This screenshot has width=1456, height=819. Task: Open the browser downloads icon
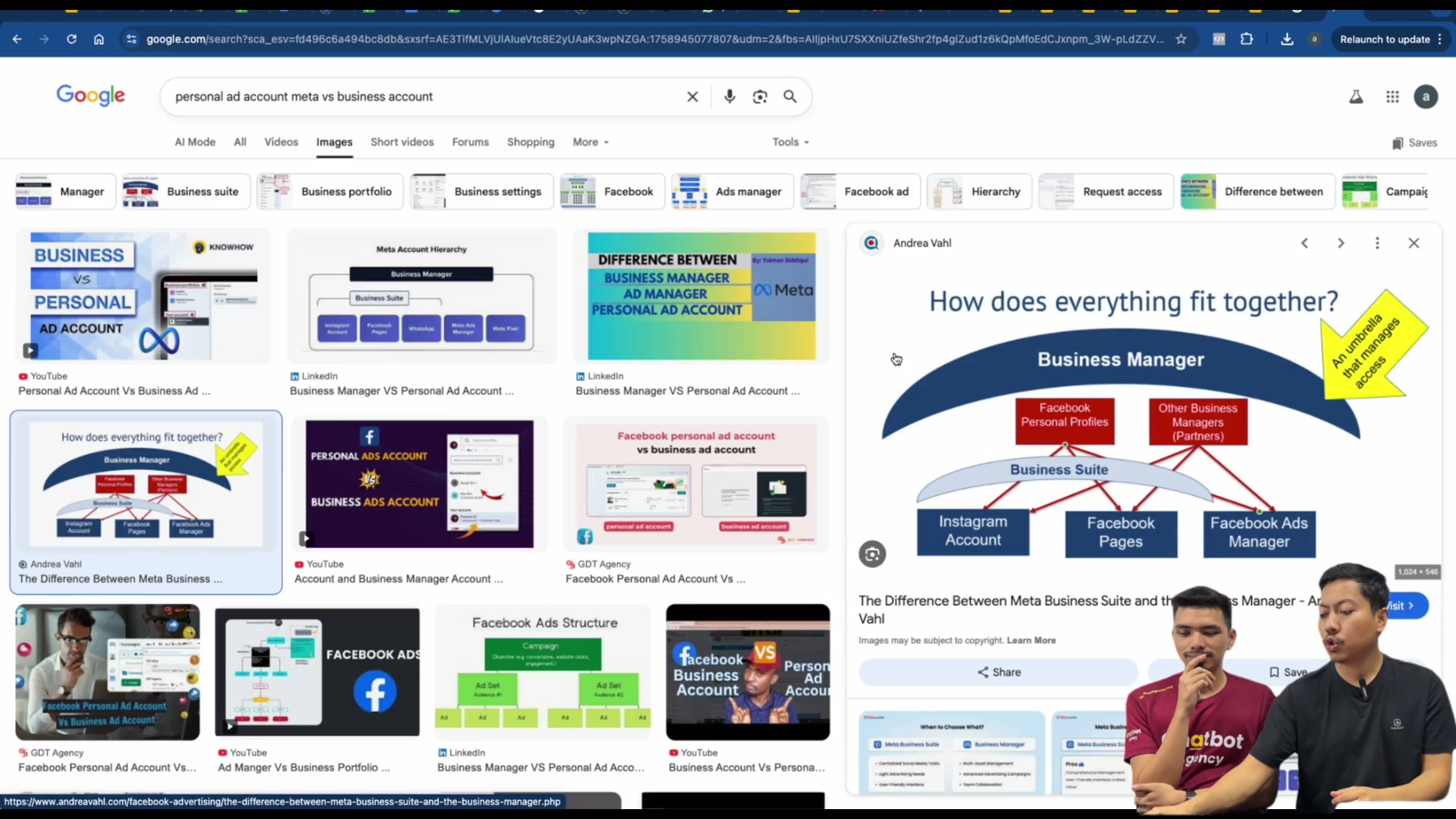click(1287, 39)
